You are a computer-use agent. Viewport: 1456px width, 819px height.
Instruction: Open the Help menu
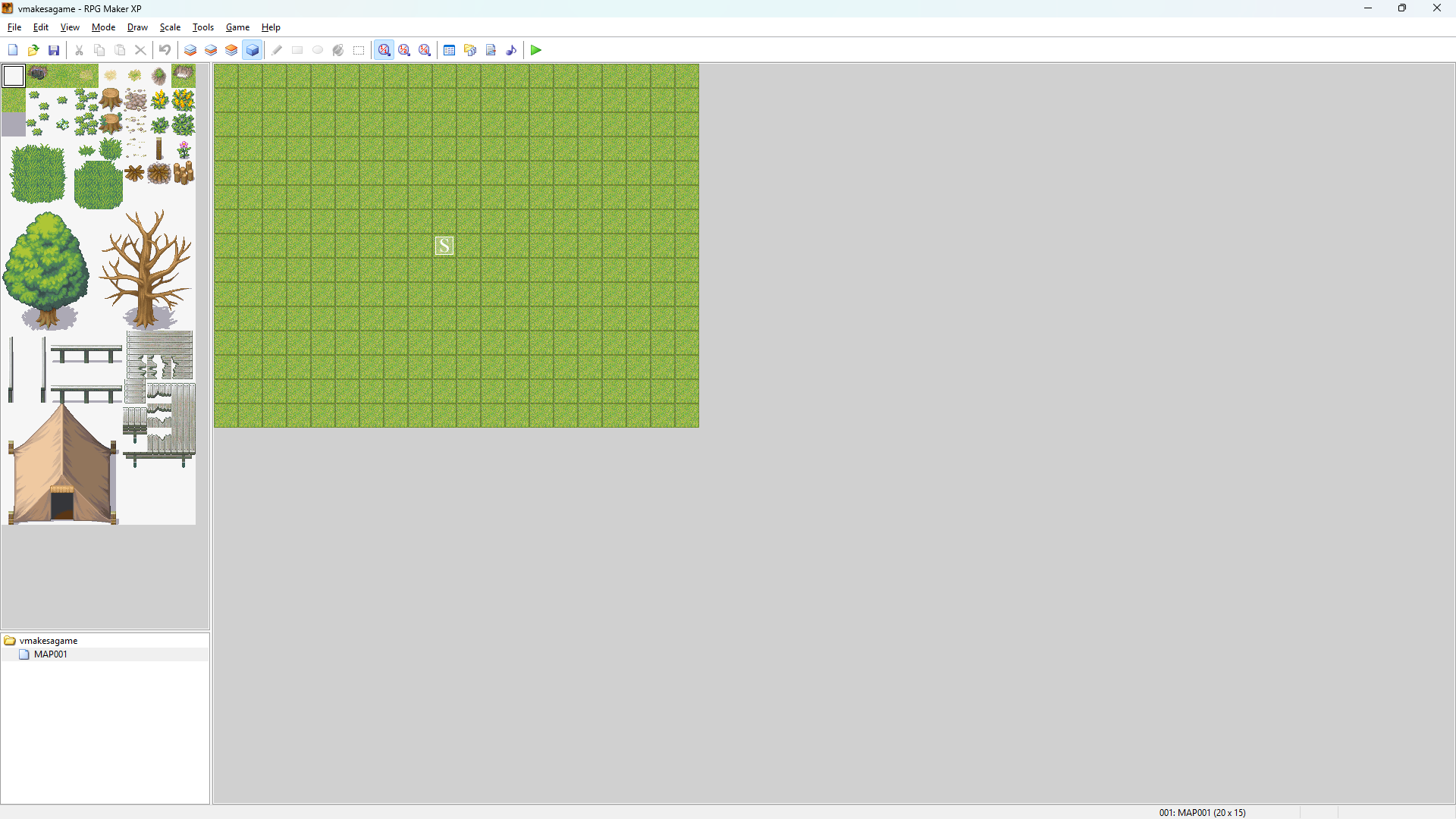pos(271,27)
